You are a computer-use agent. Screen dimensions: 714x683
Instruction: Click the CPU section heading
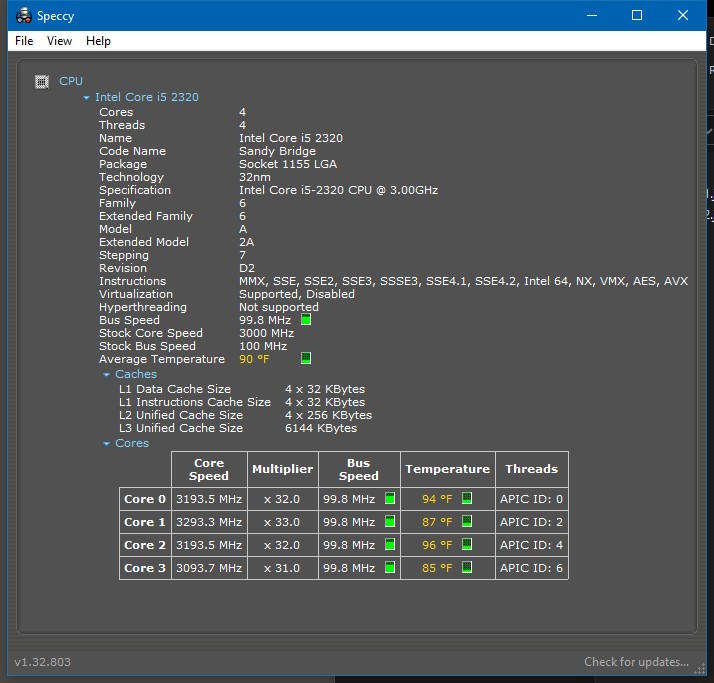[71, 81]
